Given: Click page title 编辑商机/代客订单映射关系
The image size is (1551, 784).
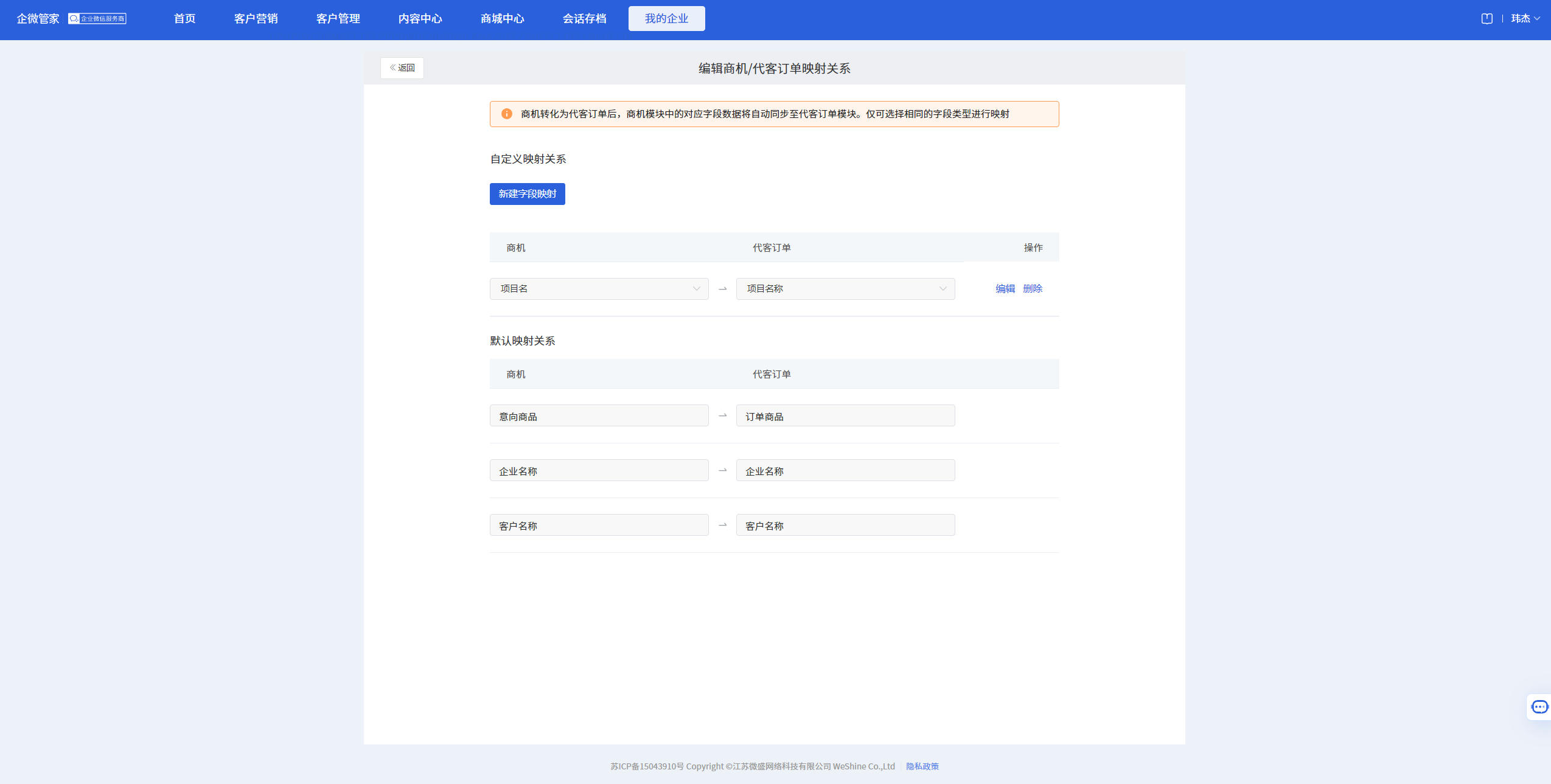Looking at the screenshot, I should click(775, 69).
